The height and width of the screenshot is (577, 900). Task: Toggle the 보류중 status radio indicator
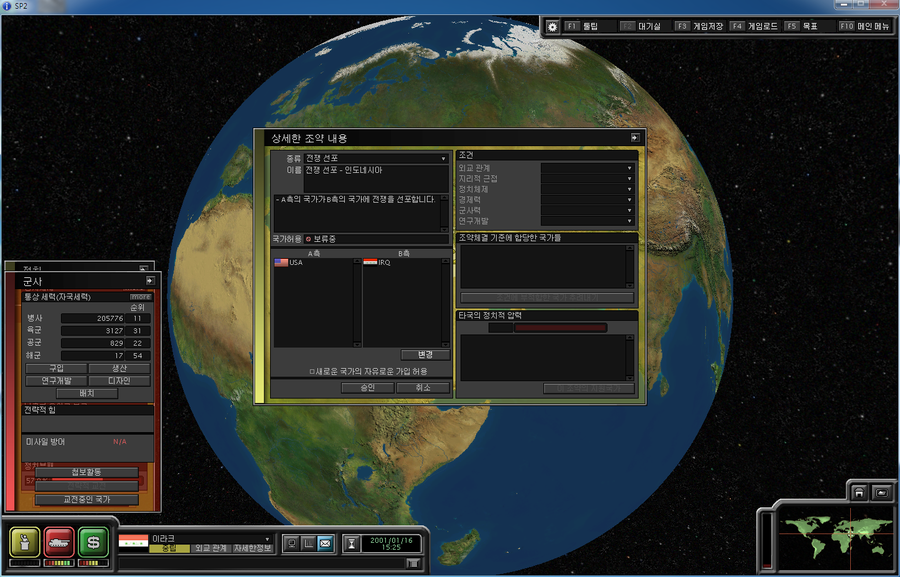click(x=308, y=240)
